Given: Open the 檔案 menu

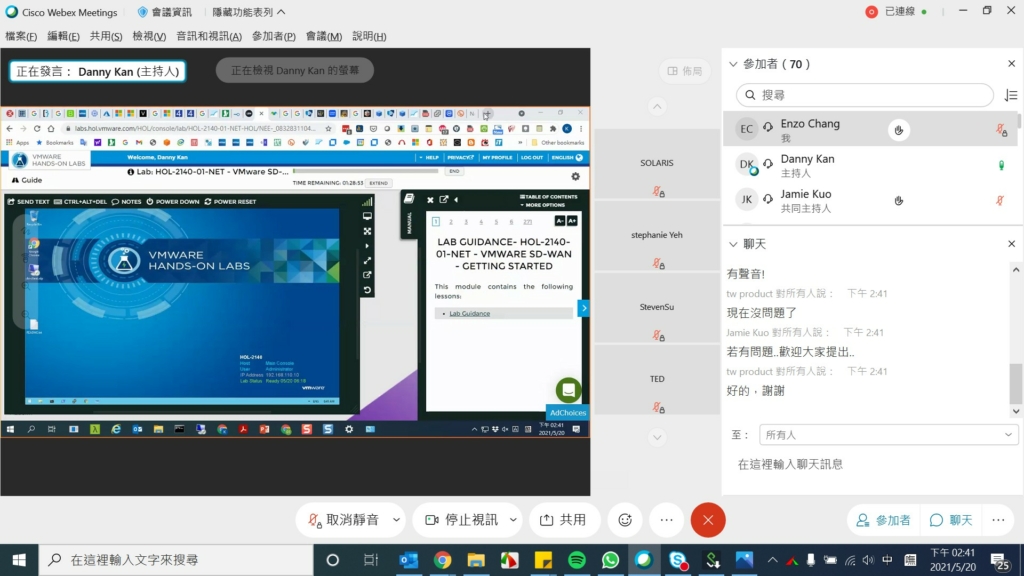Looking at the screenshot, I should point(21,36).
